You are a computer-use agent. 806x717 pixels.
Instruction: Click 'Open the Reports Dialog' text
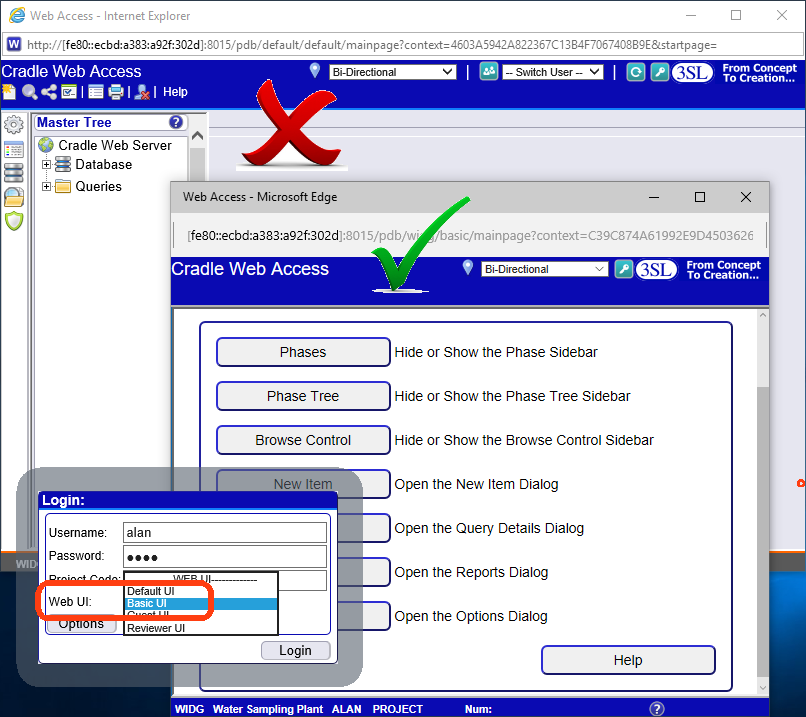coord(471,572)
